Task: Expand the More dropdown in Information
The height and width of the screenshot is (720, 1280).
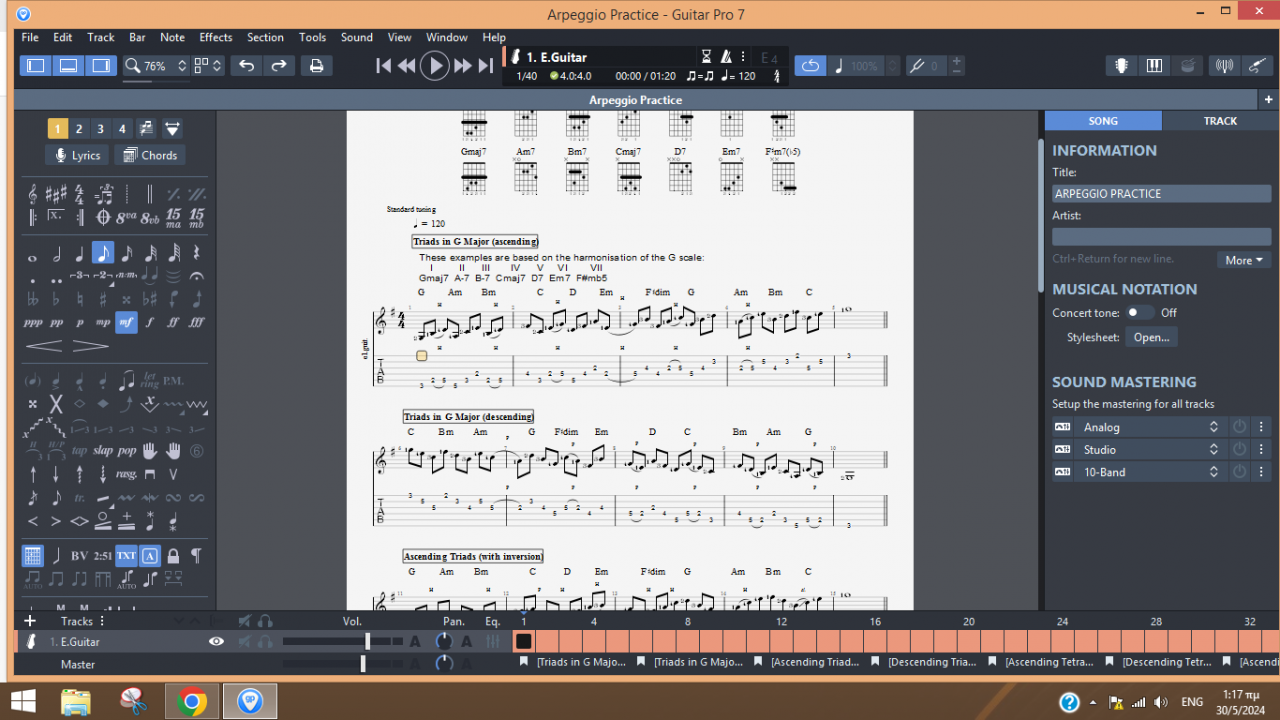Action: pos(1244,260)
